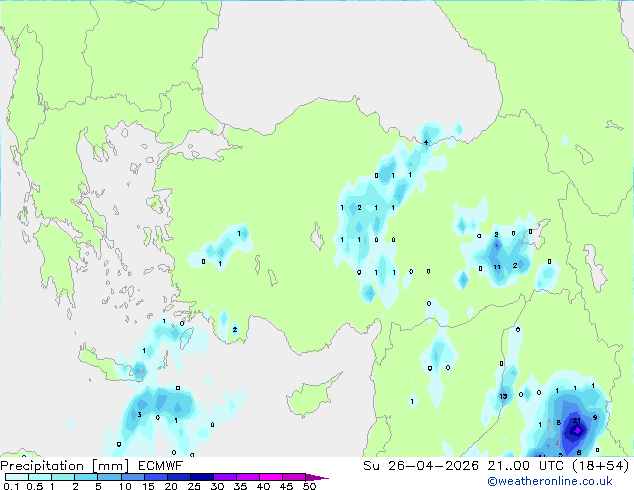Click the 0.5–1 mm legend color swatch
Screen dimensions: 634x490
(x=40, y=477)
